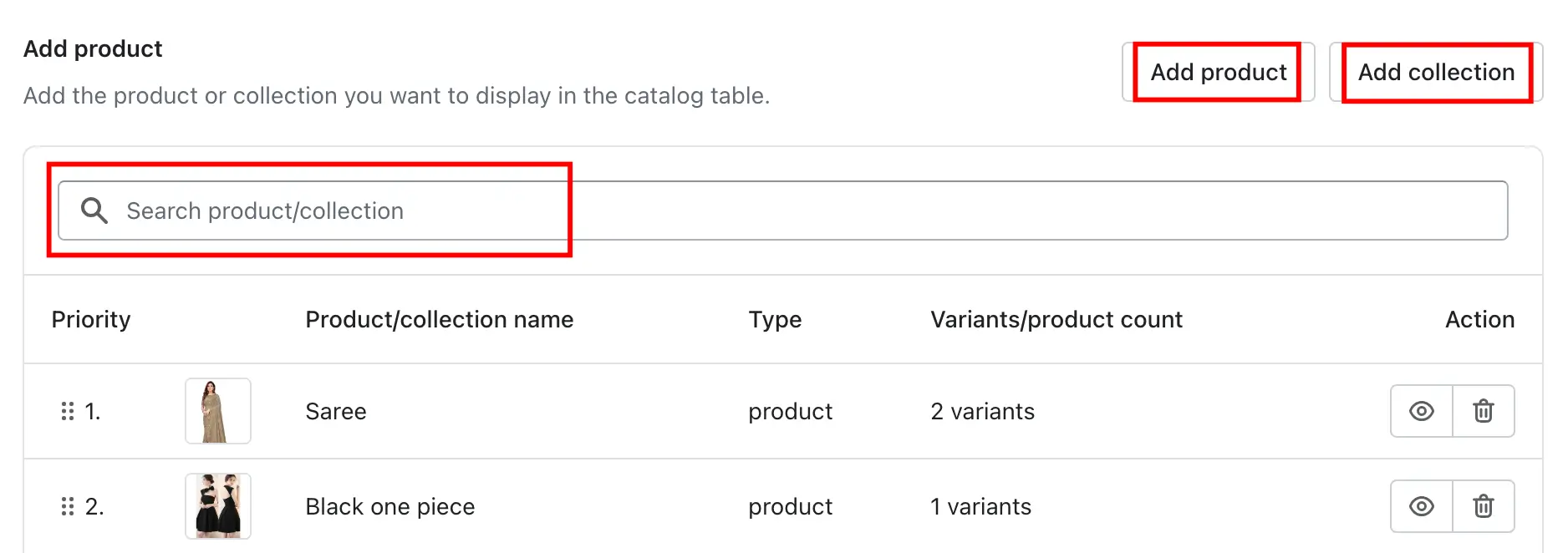Image resolution: width=1568 pixels, height=553 pixels.
Task: Click the 2 variants cell for Saree
Action: [x=982, y=412]
